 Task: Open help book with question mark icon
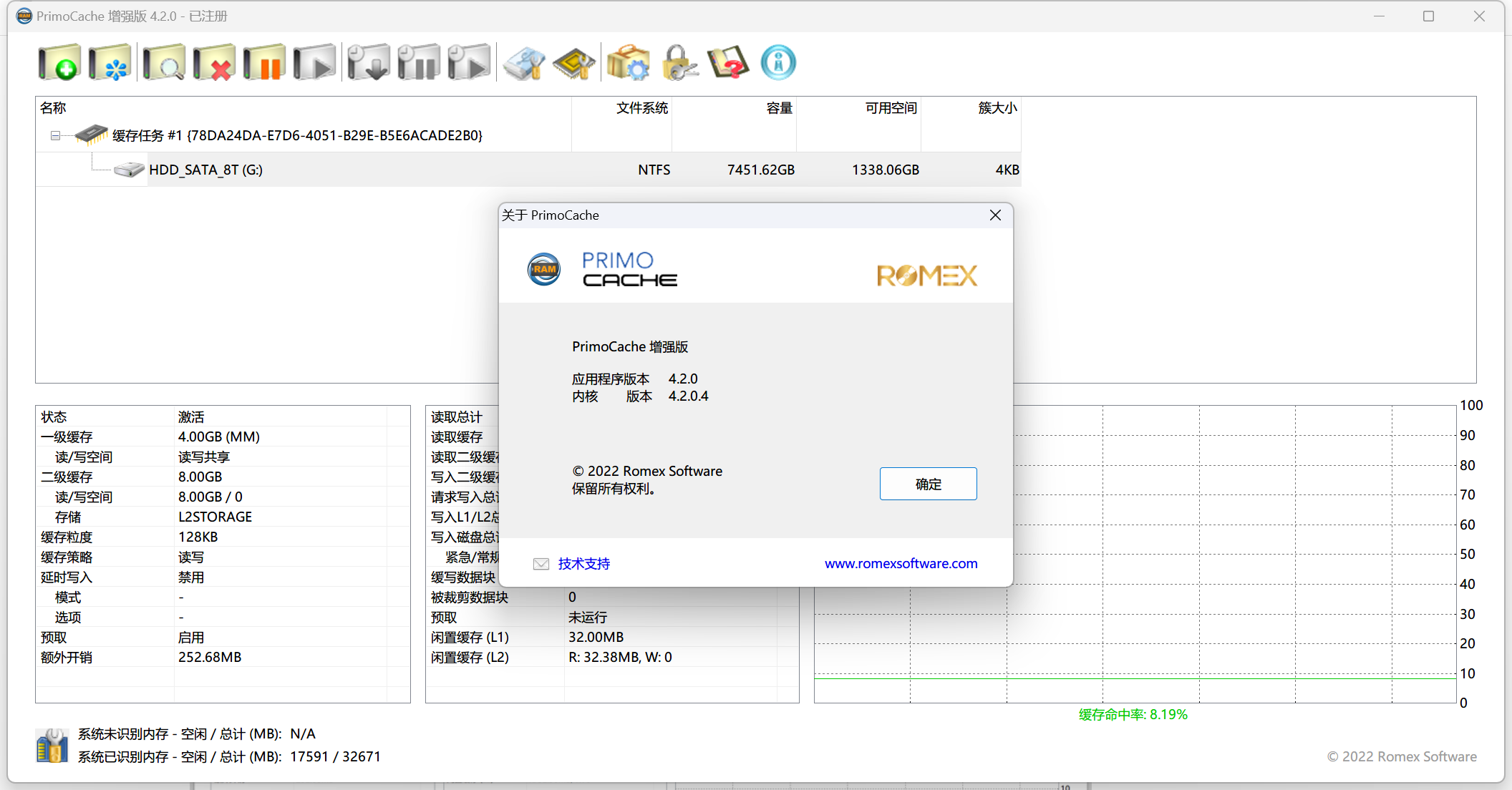tap(728, 63)
